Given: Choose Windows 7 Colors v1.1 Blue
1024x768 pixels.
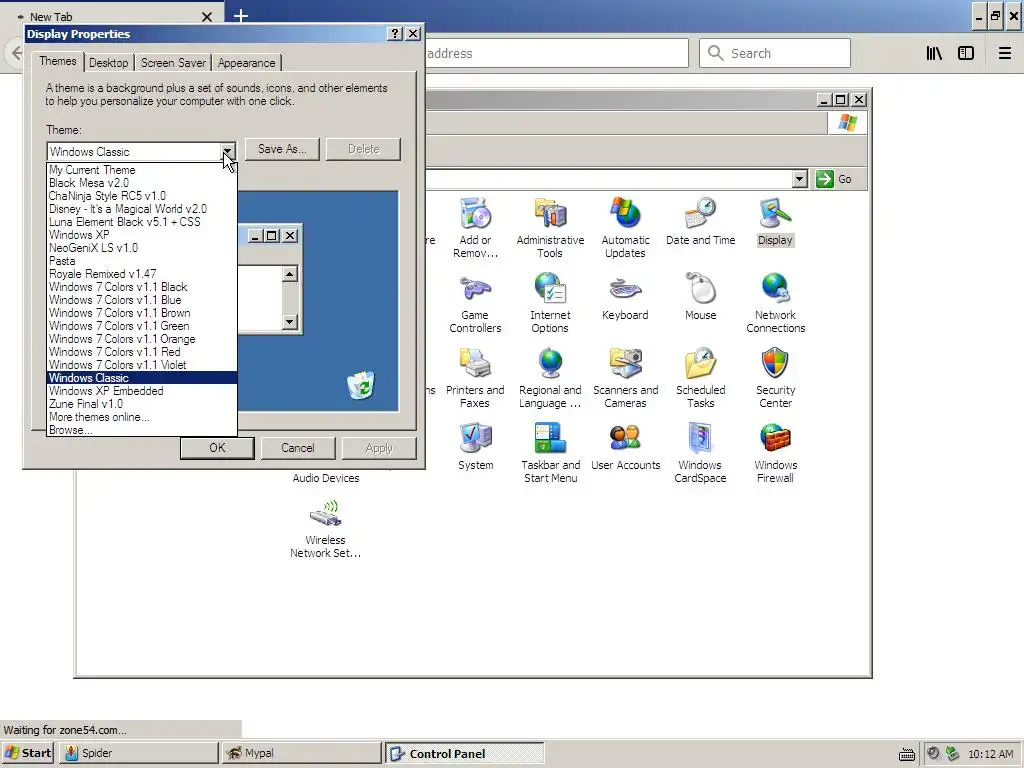Looking at the screenshot, I should [x=142, y=300].
